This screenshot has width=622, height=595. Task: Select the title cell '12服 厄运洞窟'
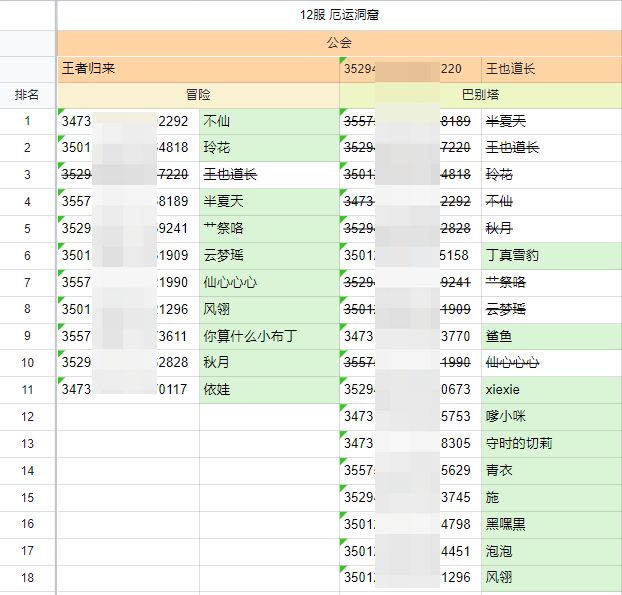[339, 15]
